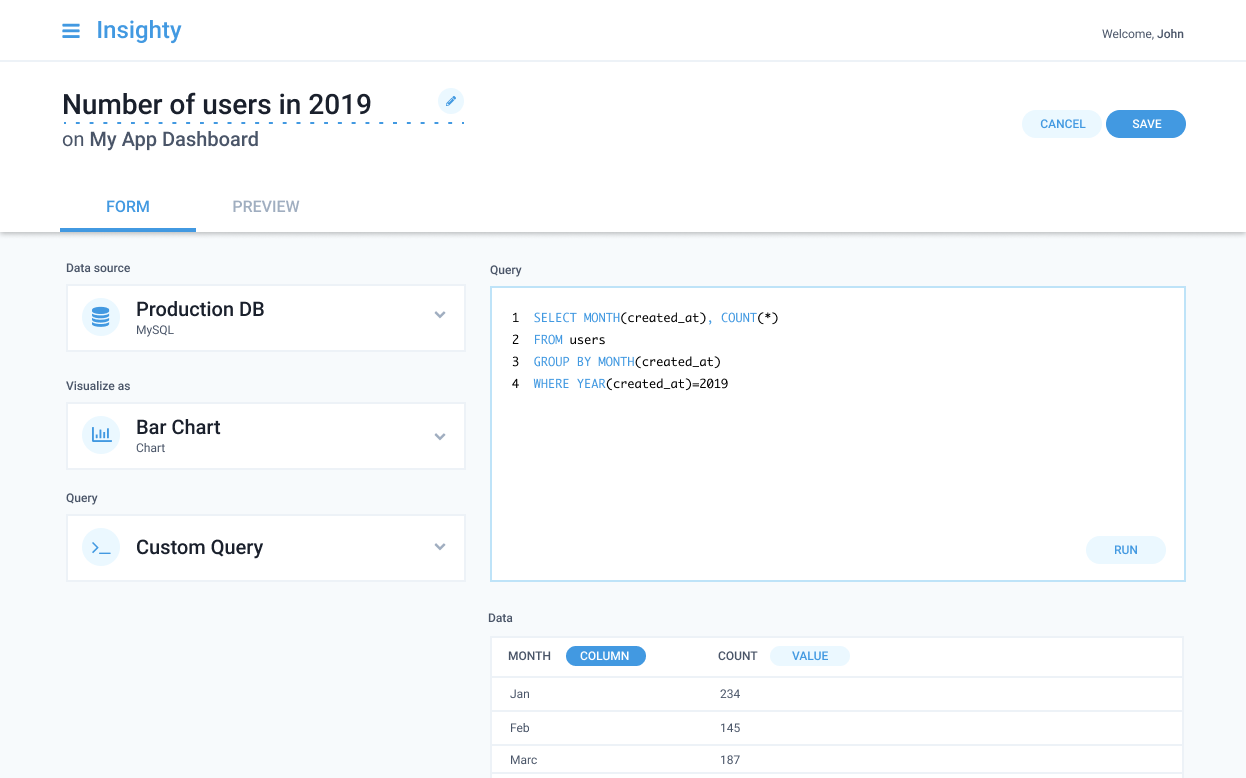Select the VALUE pill next to COUNT
Screen dimensions: 1246x778
click(808, 655)
